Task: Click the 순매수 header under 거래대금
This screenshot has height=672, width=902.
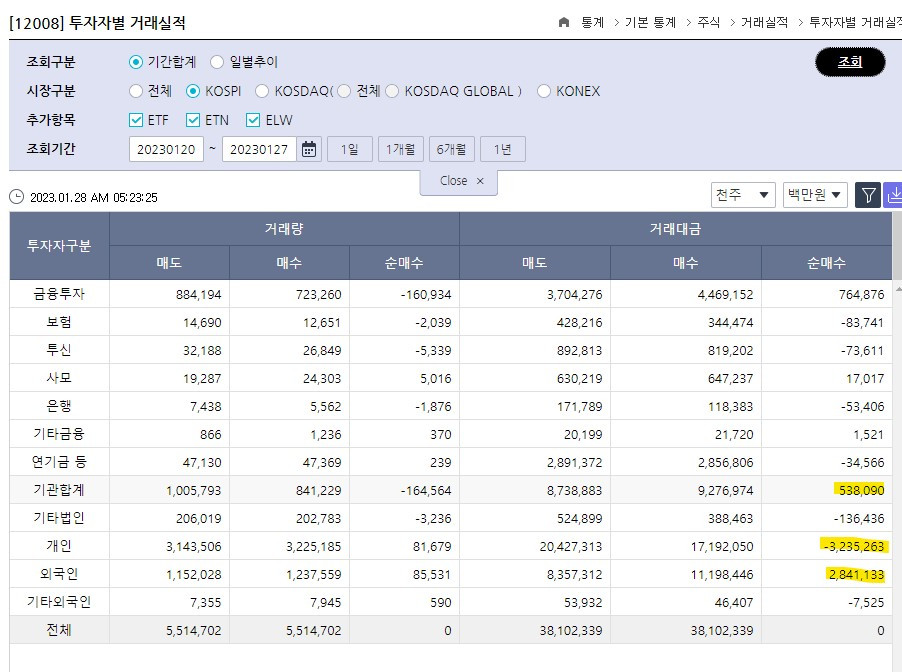Action: point(827,263)
